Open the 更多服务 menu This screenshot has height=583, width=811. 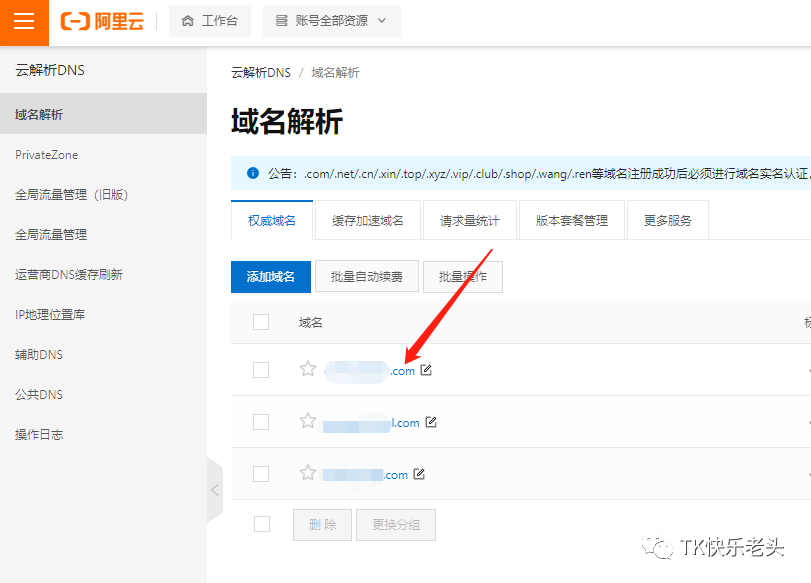pos(667,219)
